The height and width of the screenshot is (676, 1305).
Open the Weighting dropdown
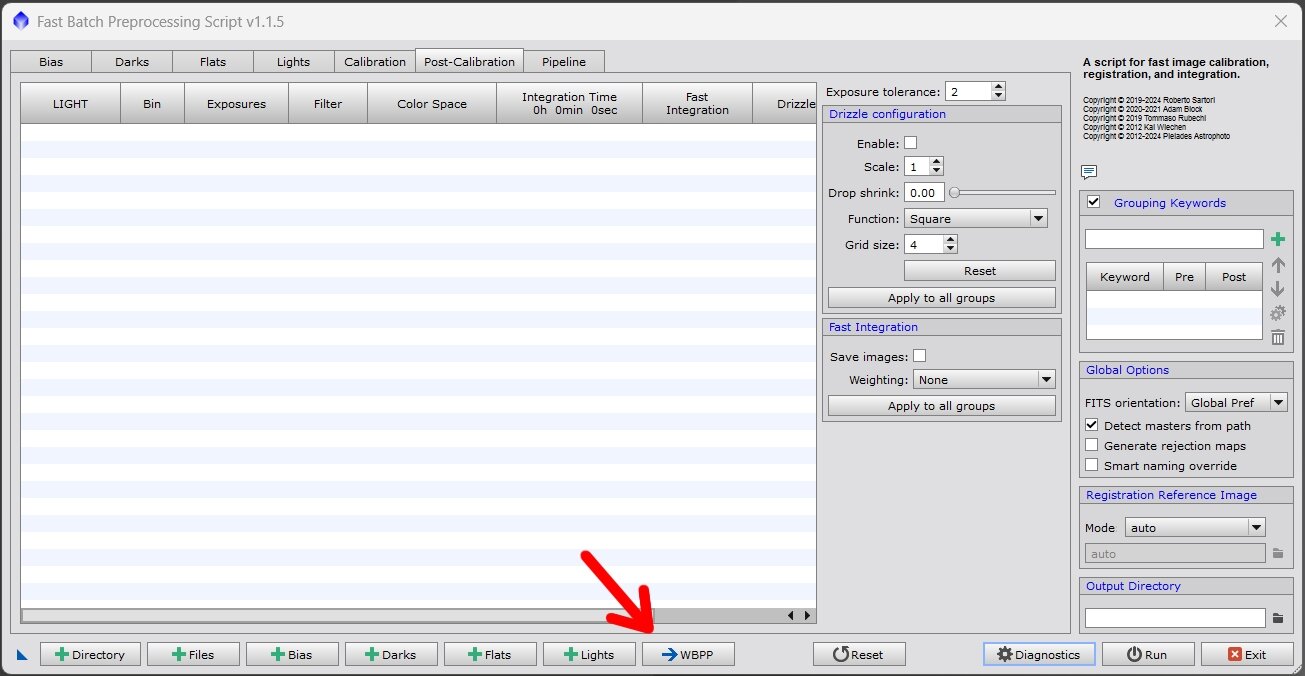984,379
